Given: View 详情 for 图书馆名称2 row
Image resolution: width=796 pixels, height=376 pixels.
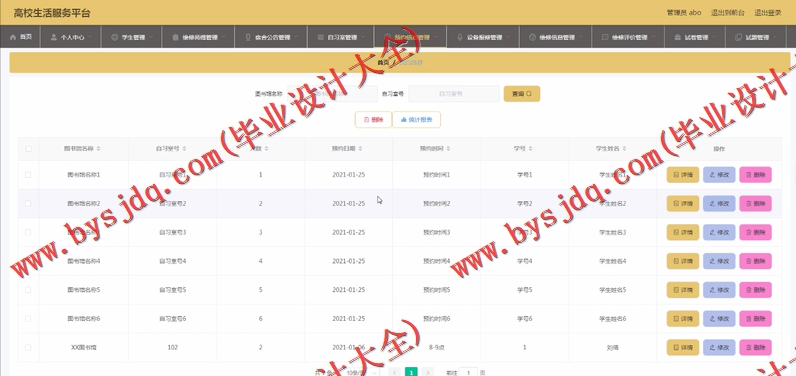Looking at the screenshot, I should point(683,203).
